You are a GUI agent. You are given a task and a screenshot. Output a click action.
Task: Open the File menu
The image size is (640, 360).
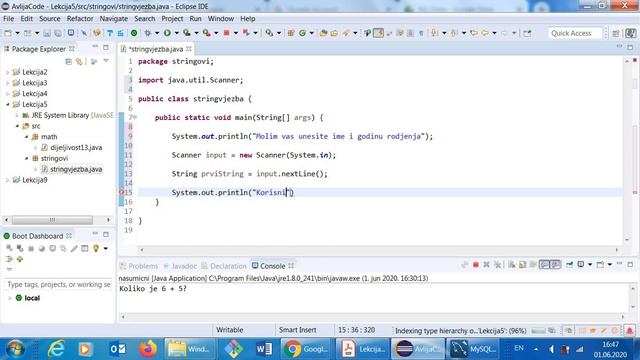click(x=9, y=19)
